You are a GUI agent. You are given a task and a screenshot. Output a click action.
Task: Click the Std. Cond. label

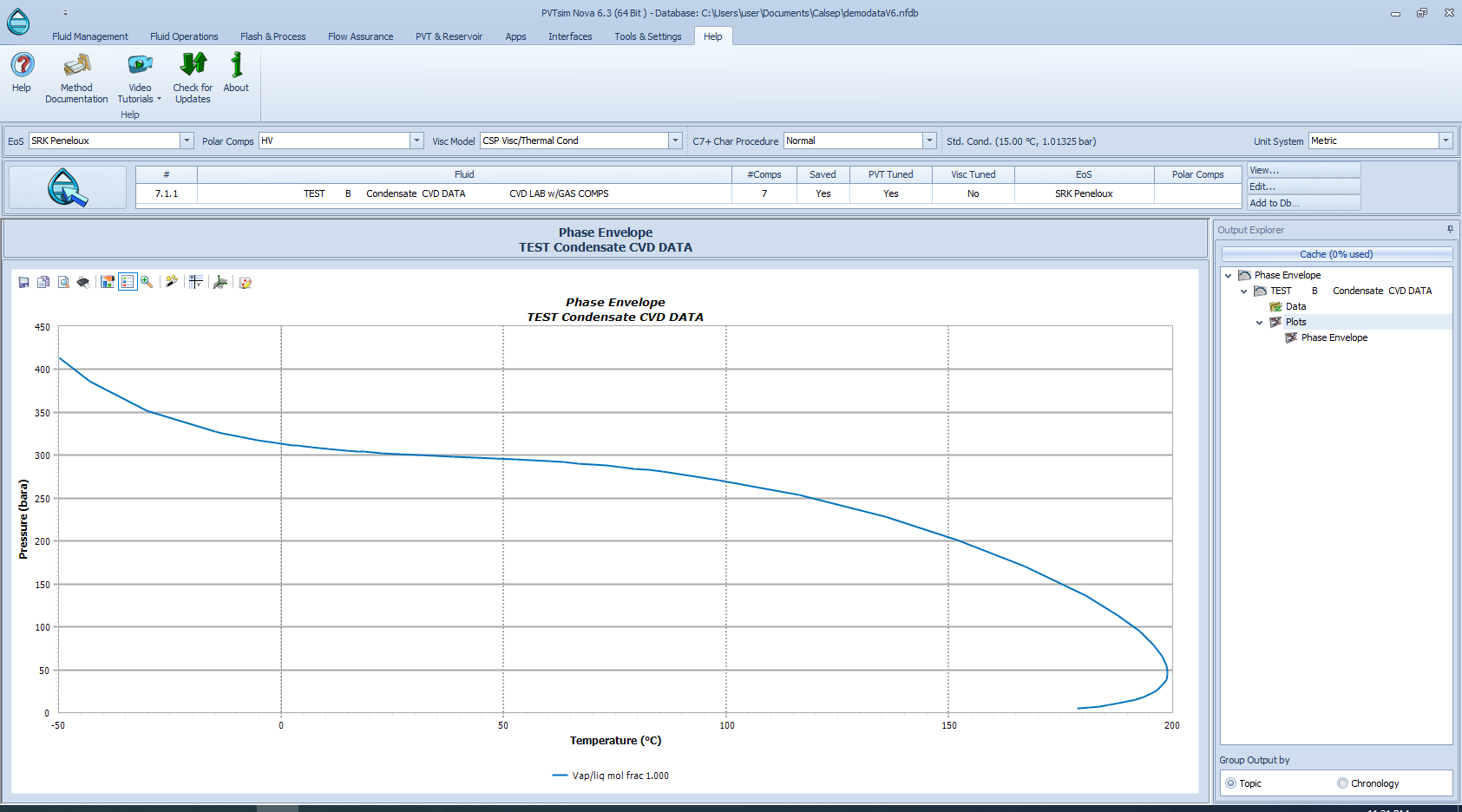[1021, 141]
